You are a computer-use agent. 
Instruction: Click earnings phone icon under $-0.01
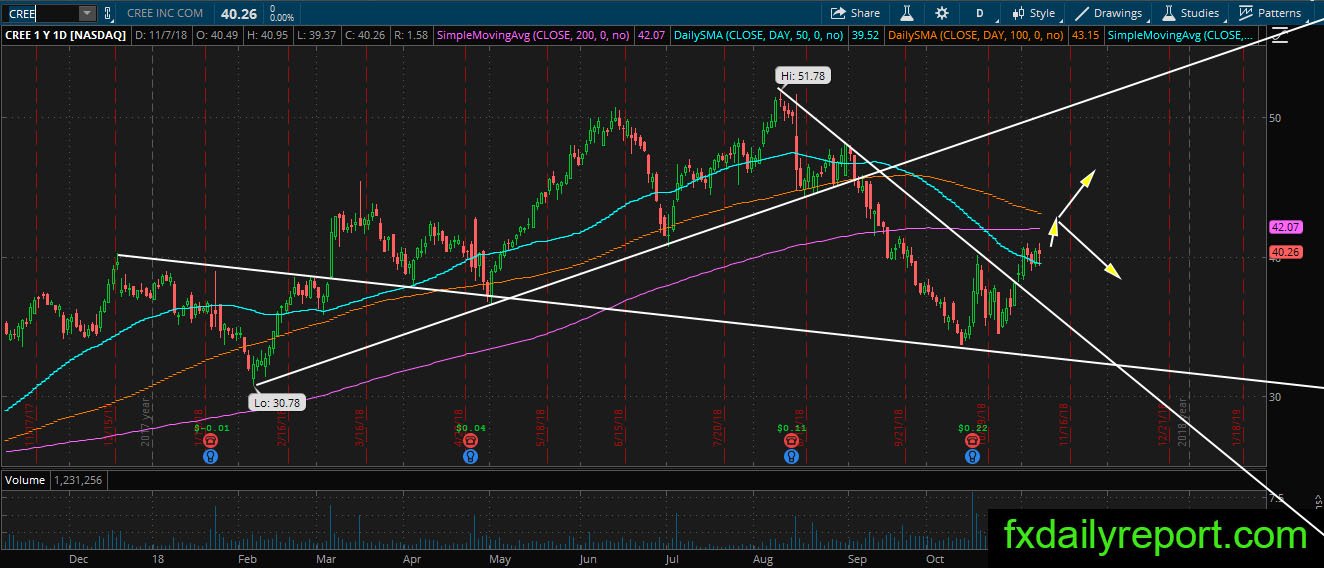[211, 440]
